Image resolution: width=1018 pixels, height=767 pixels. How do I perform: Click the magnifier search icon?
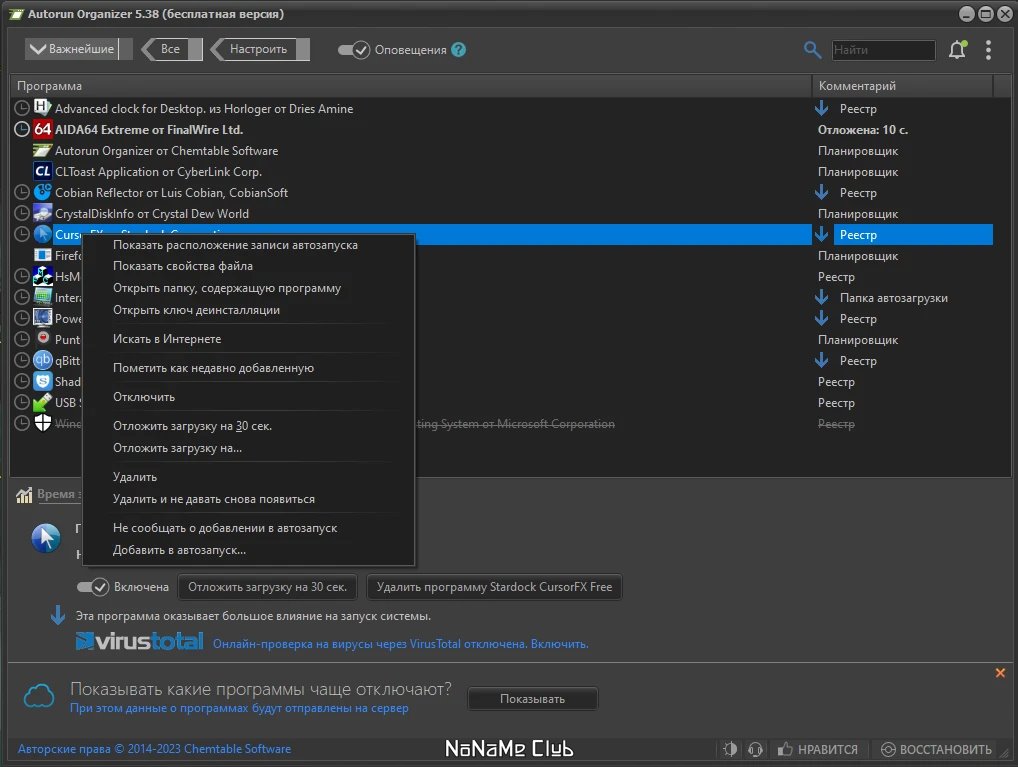[812, 50]
